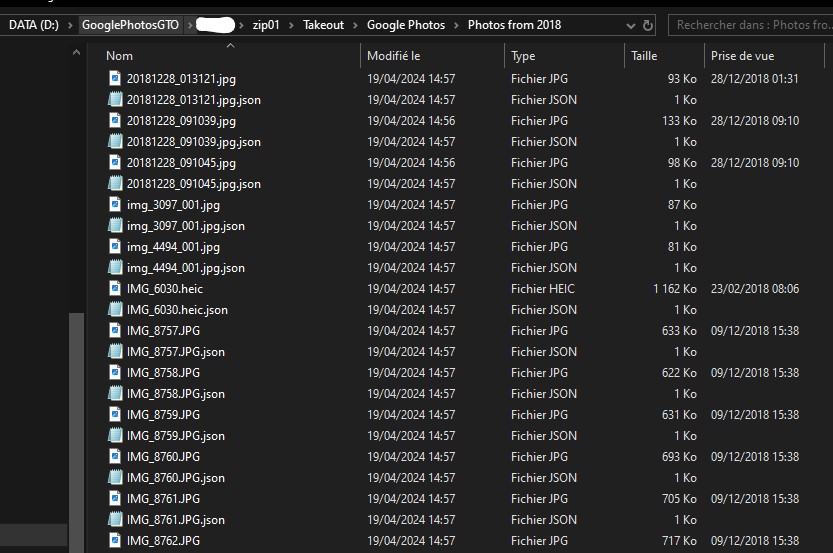Click the refresh icon in the address bar
The image size is (833, 553).
click(x=648, y=25)
